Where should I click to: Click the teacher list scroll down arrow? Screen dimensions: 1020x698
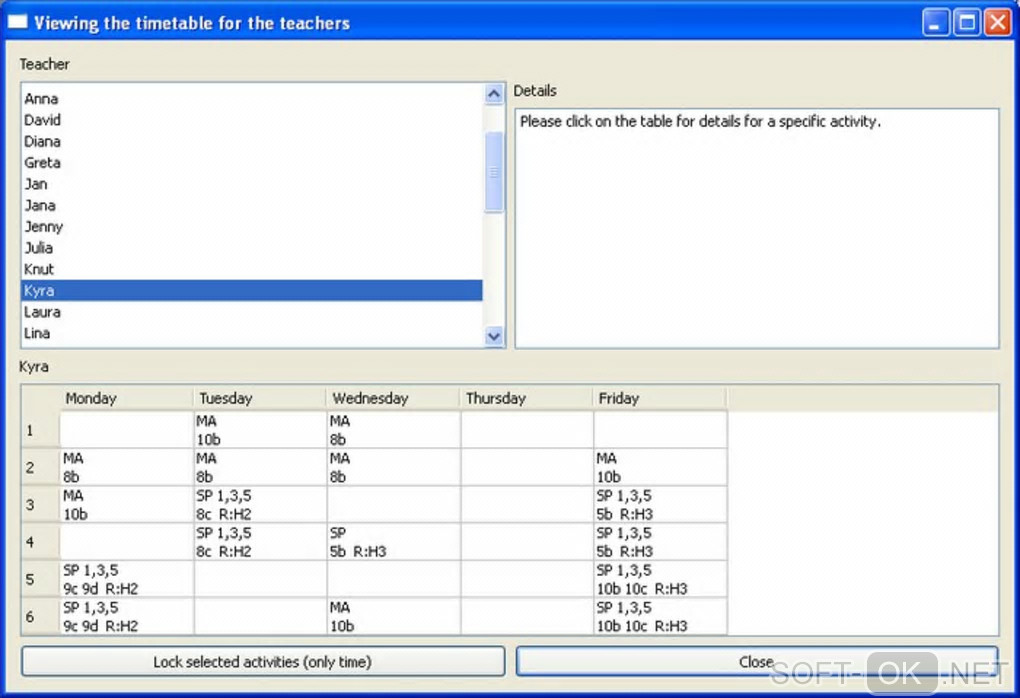[x=494, y=336]
